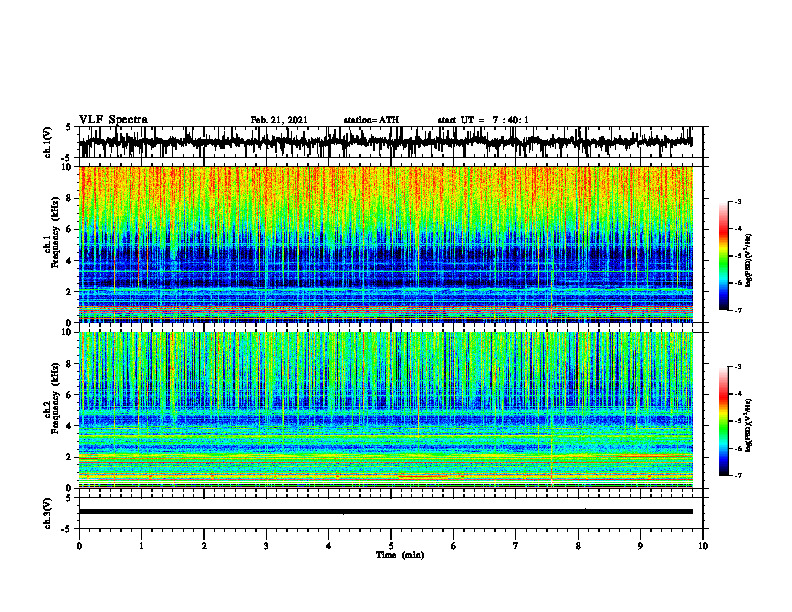Click the ch.2 spectrogram color scale bar
Viewport: 792px width, 612px height.
click(724, 421)
